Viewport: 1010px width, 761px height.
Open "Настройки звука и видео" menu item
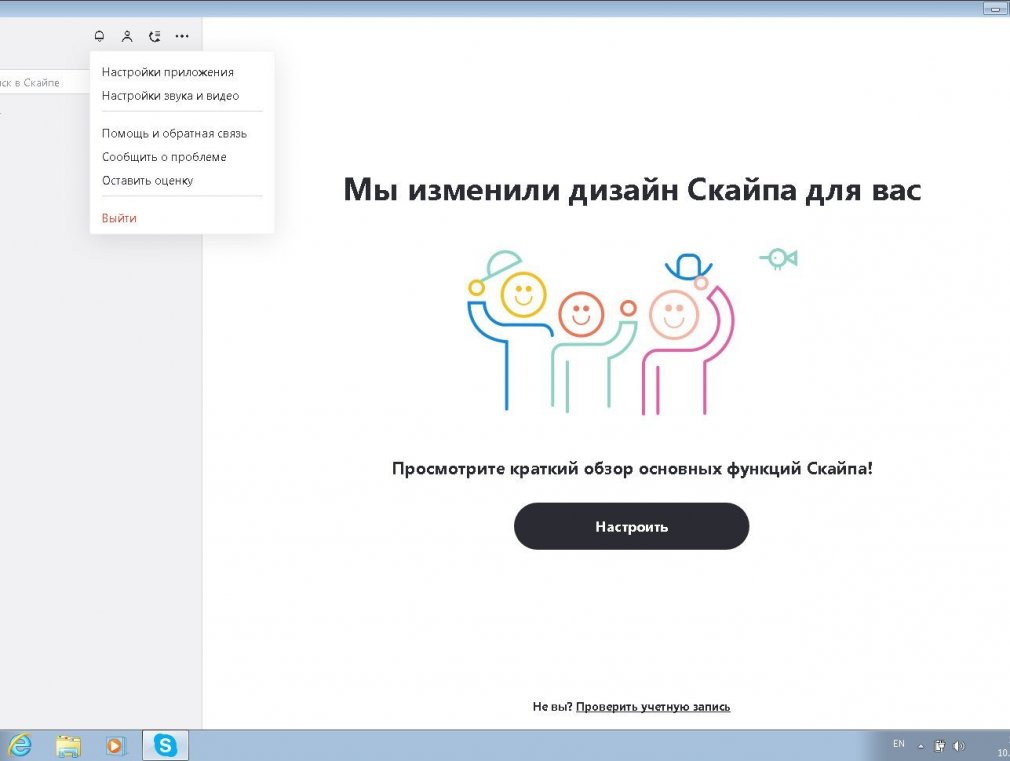click(170, 96)
